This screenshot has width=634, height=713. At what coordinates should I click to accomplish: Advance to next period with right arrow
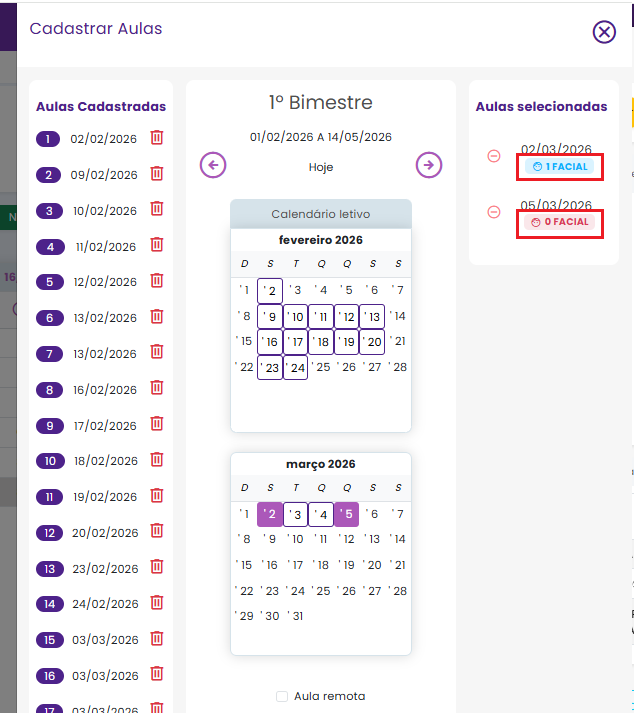[x=429, y=165]
